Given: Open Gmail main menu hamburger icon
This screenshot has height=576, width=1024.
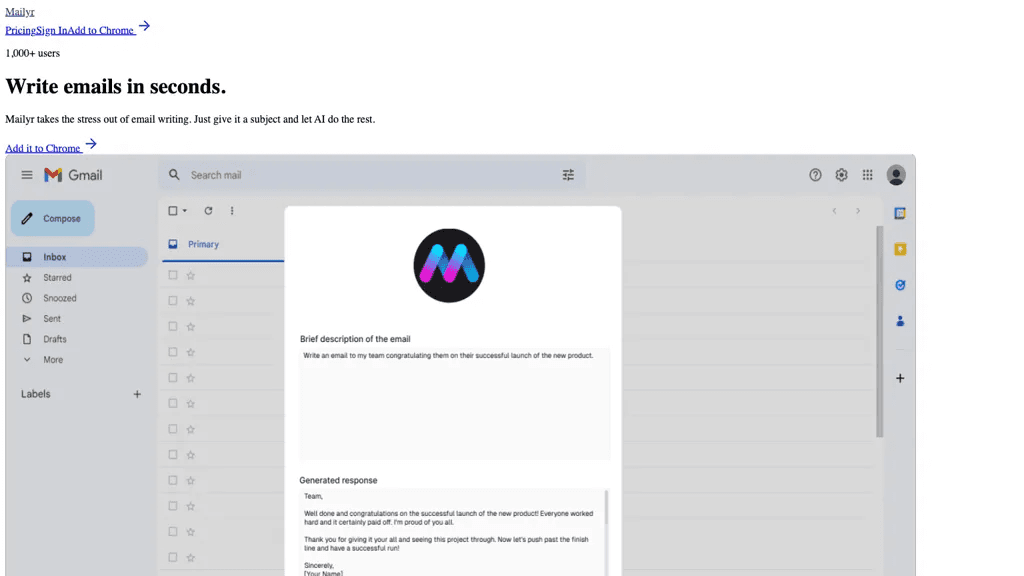Looking at the screenshot, I should click(27, 175).
